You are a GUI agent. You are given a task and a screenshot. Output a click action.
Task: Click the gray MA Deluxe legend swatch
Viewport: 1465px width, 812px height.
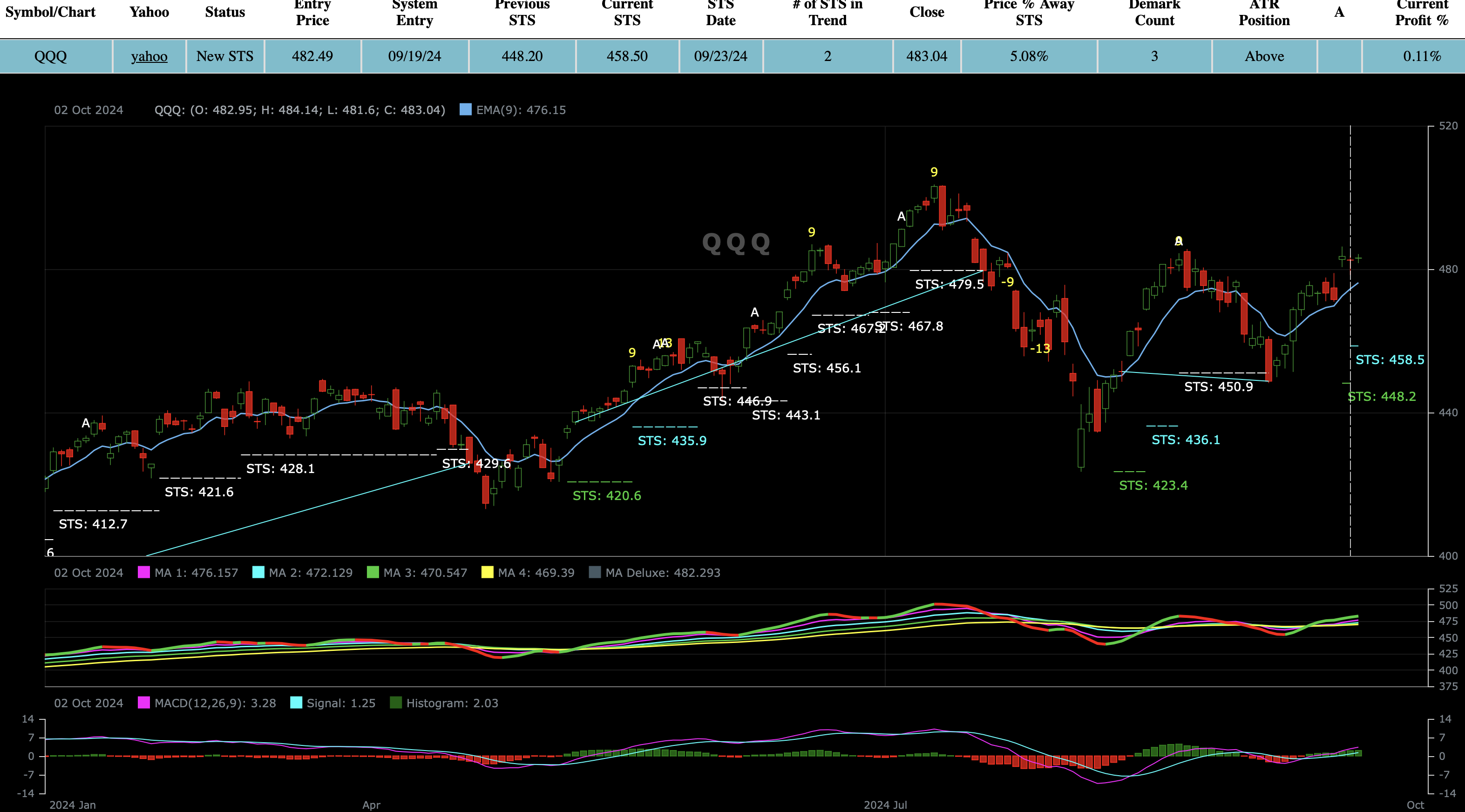coord(595,573)
